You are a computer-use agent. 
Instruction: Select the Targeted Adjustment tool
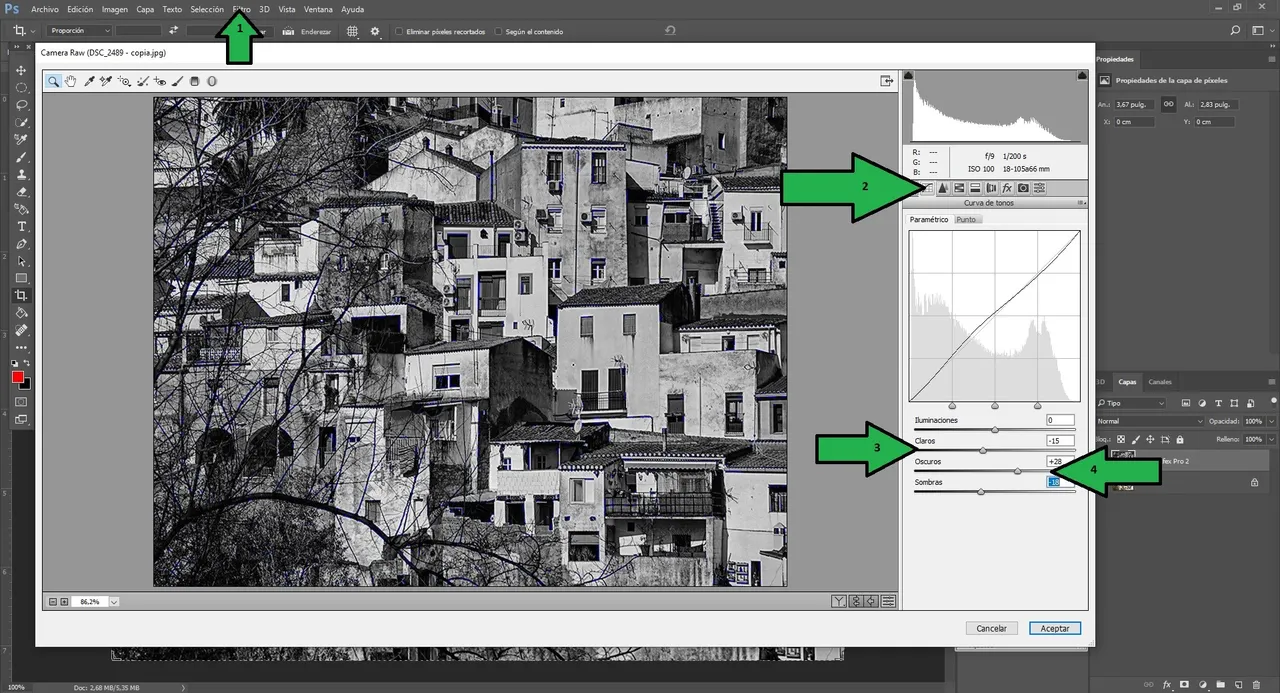[124, 81]
